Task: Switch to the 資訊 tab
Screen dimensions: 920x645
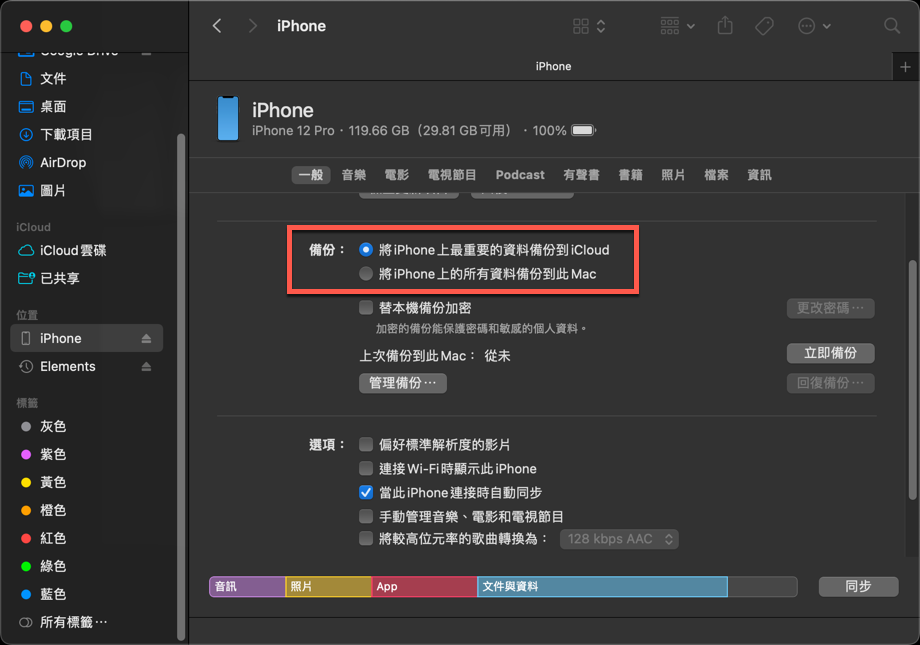Action: pos(759,175)
